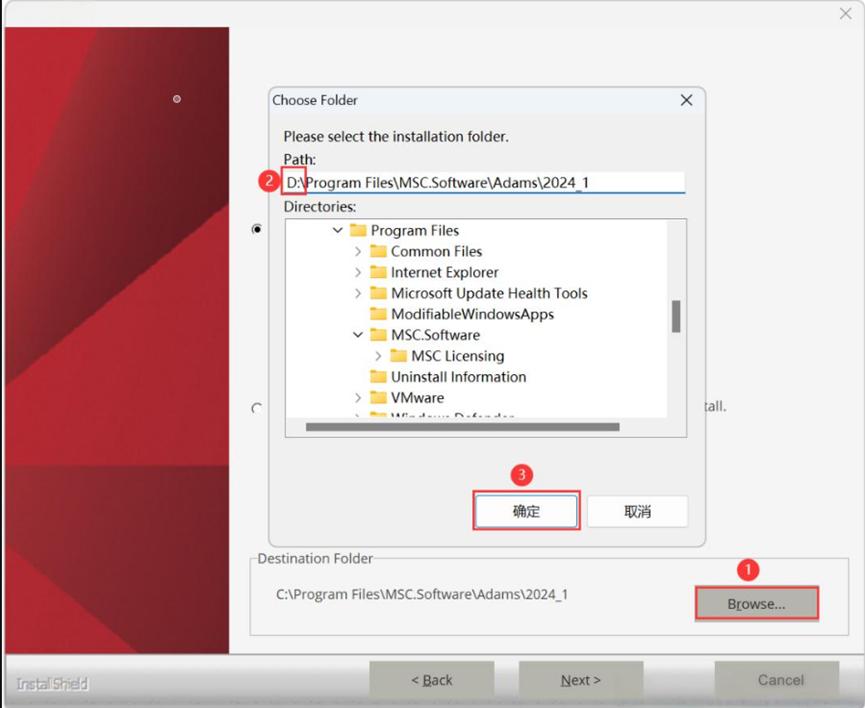Click the < Back button
This screenshot has height=708, width=865.
(x=431, y=679)
